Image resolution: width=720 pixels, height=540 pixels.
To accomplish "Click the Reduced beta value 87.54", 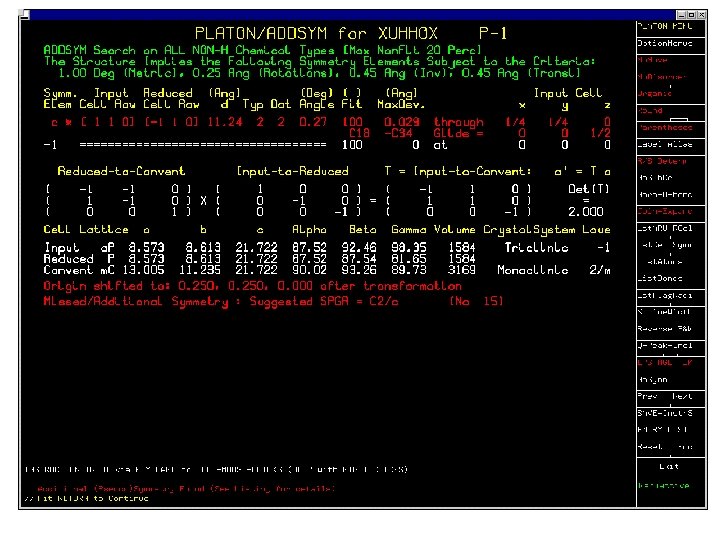I will [x=359, y=259].
